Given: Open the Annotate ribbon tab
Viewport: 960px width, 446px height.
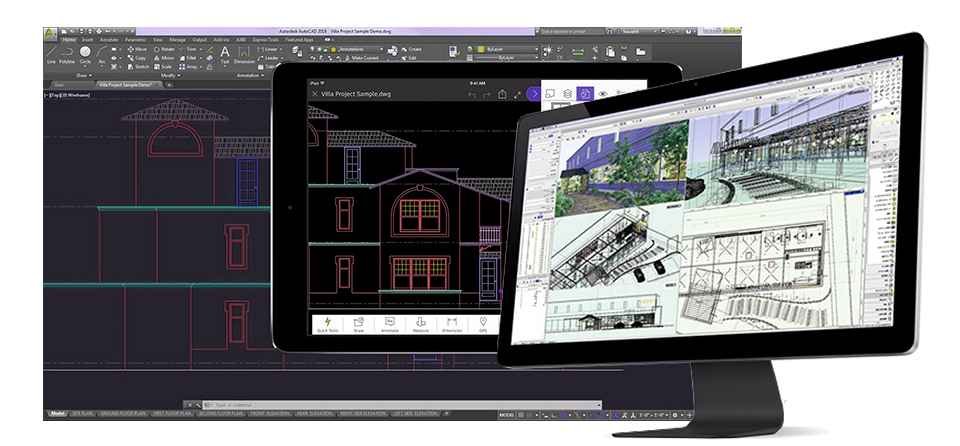Looking at the screenshot, I should [109, 40].
